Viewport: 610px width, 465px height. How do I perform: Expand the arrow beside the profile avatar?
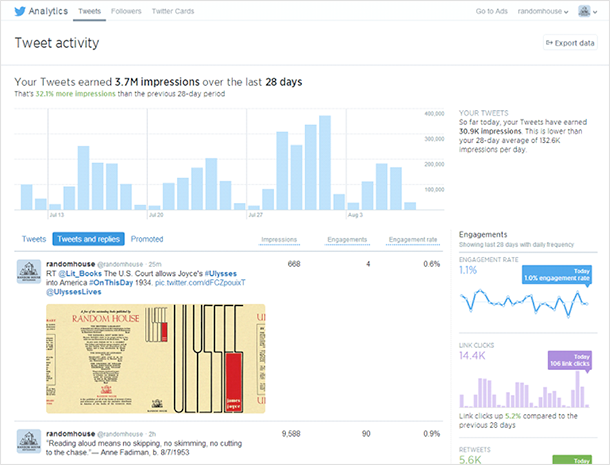click(595, 12)
